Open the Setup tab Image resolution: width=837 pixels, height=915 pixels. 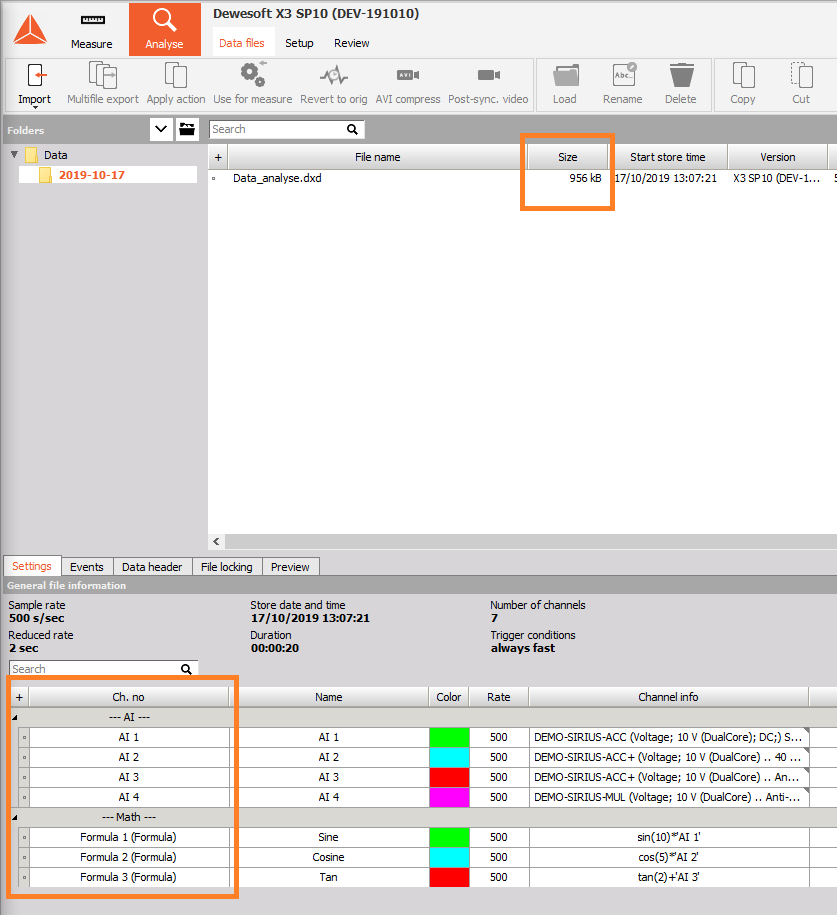tap(299, 43)
